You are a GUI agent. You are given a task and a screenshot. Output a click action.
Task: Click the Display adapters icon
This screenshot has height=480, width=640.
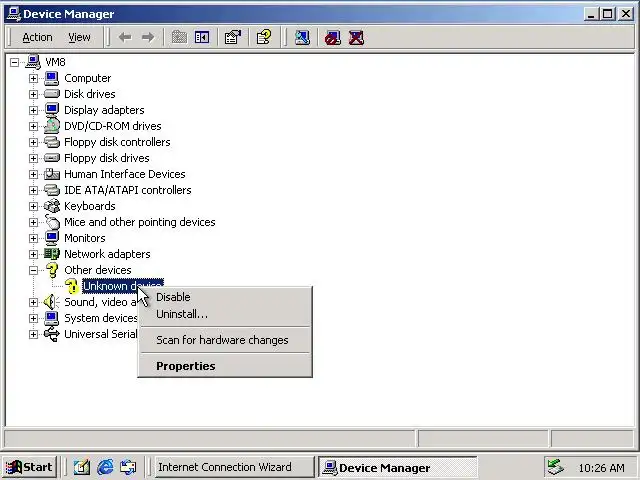pyautogui.click(x=52, y=110)
